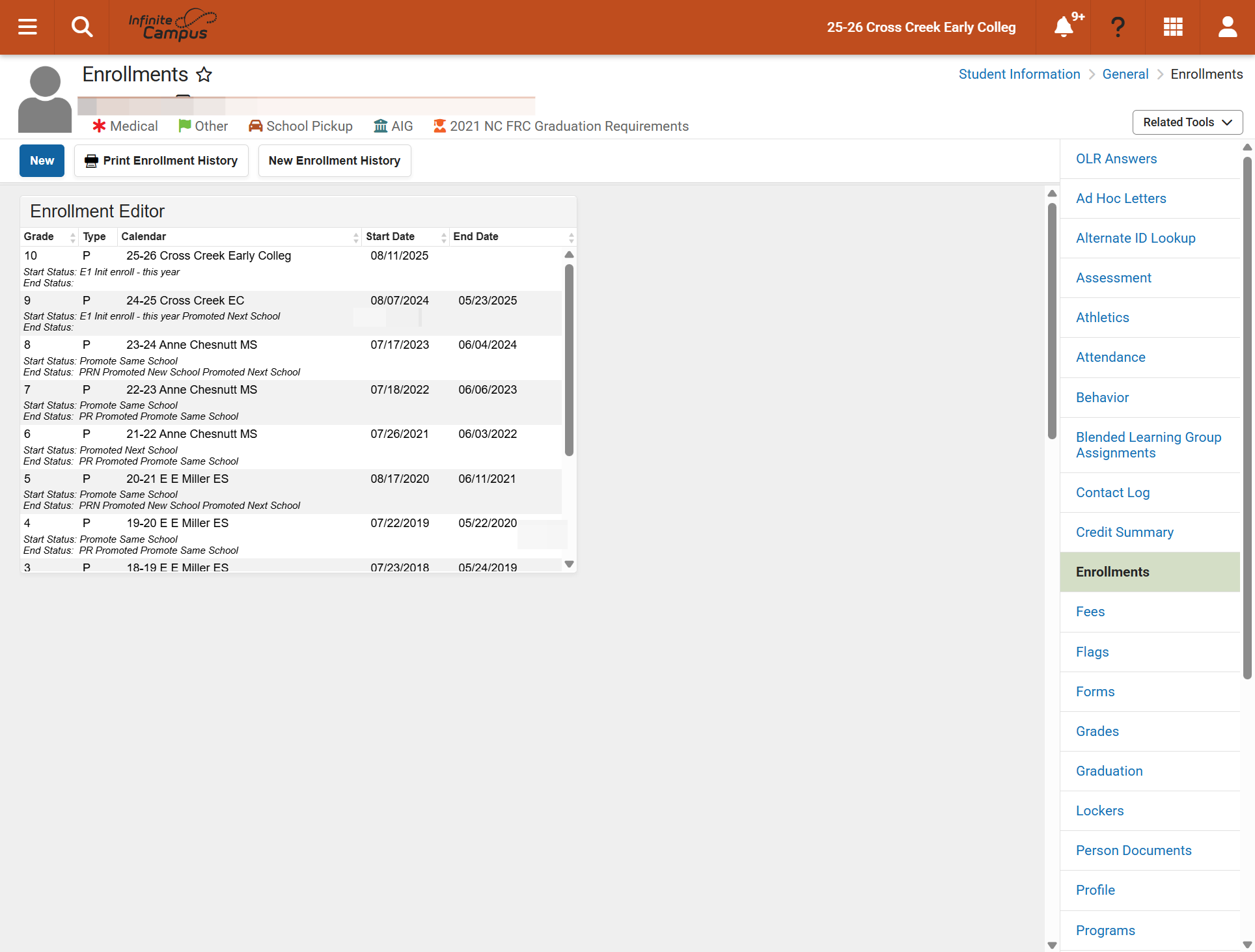
Task: Open the hamburger main menu
Action: click(x=27, y=27)
